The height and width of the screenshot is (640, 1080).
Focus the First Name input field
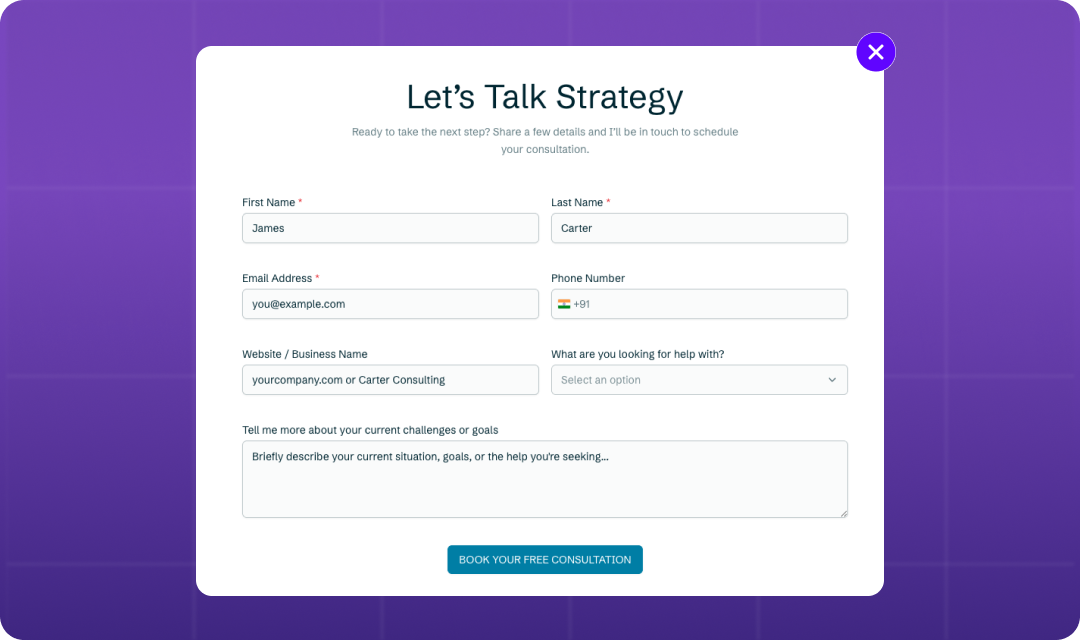[390, 228]
